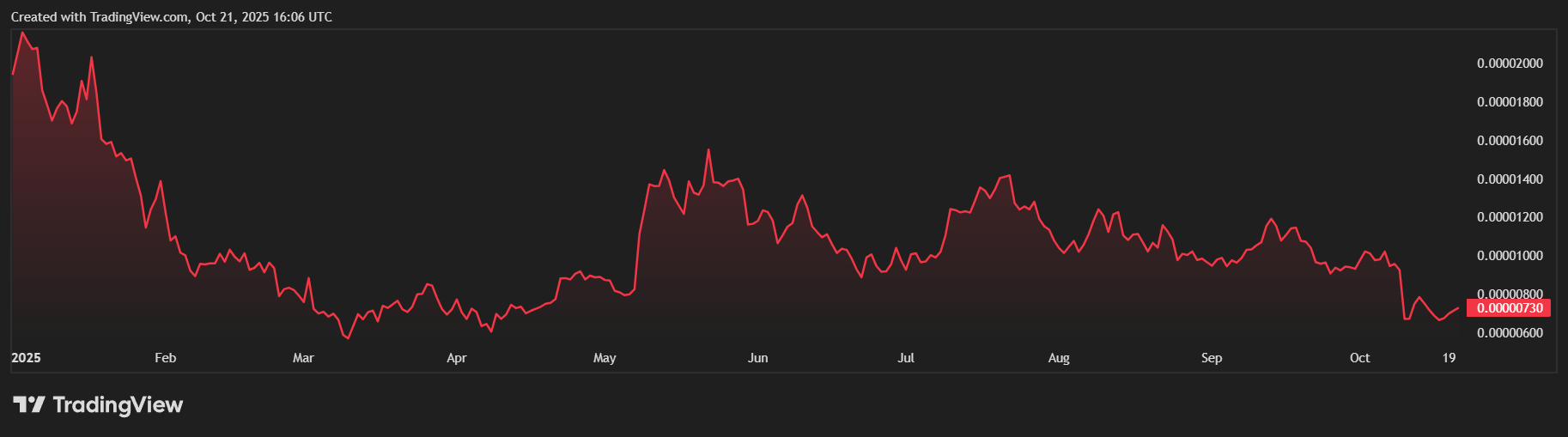Click the Oct marker on time axis
Viewport: 1568px width, 437px height.
(x=1359, y=358)
